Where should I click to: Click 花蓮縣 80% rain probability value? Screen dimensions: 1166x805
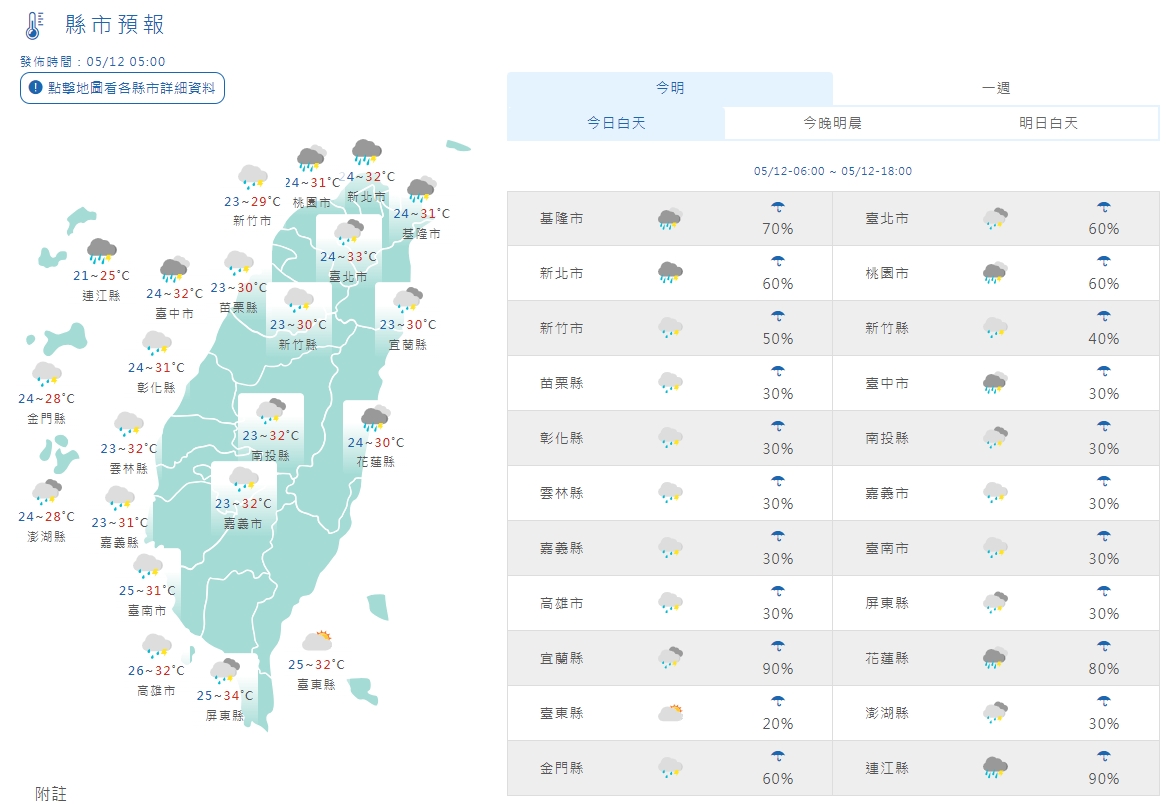pos(1104,668)
